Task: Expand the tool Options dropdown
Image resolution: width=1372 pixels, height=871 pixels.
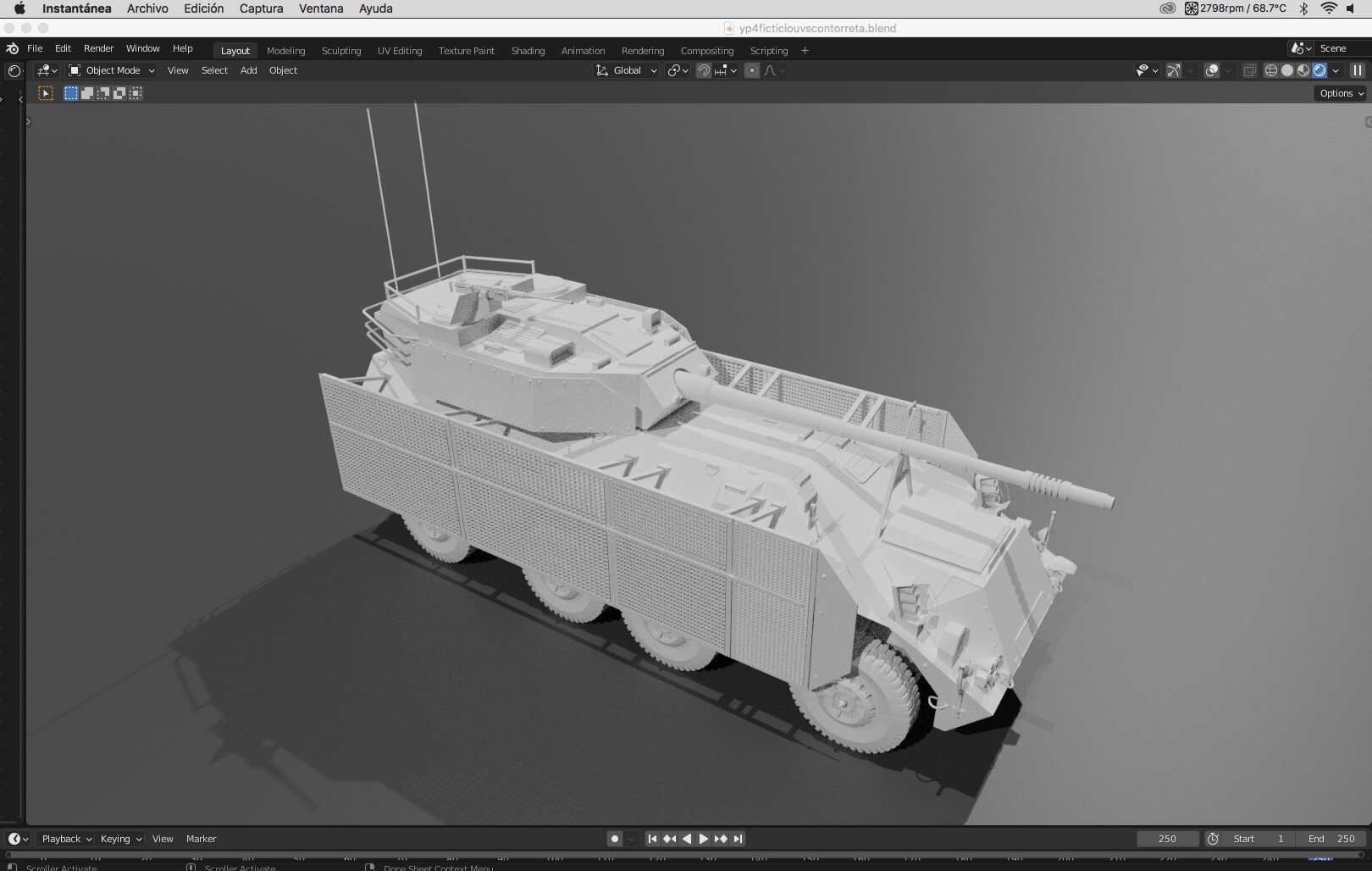Action: click(1342, 93)
